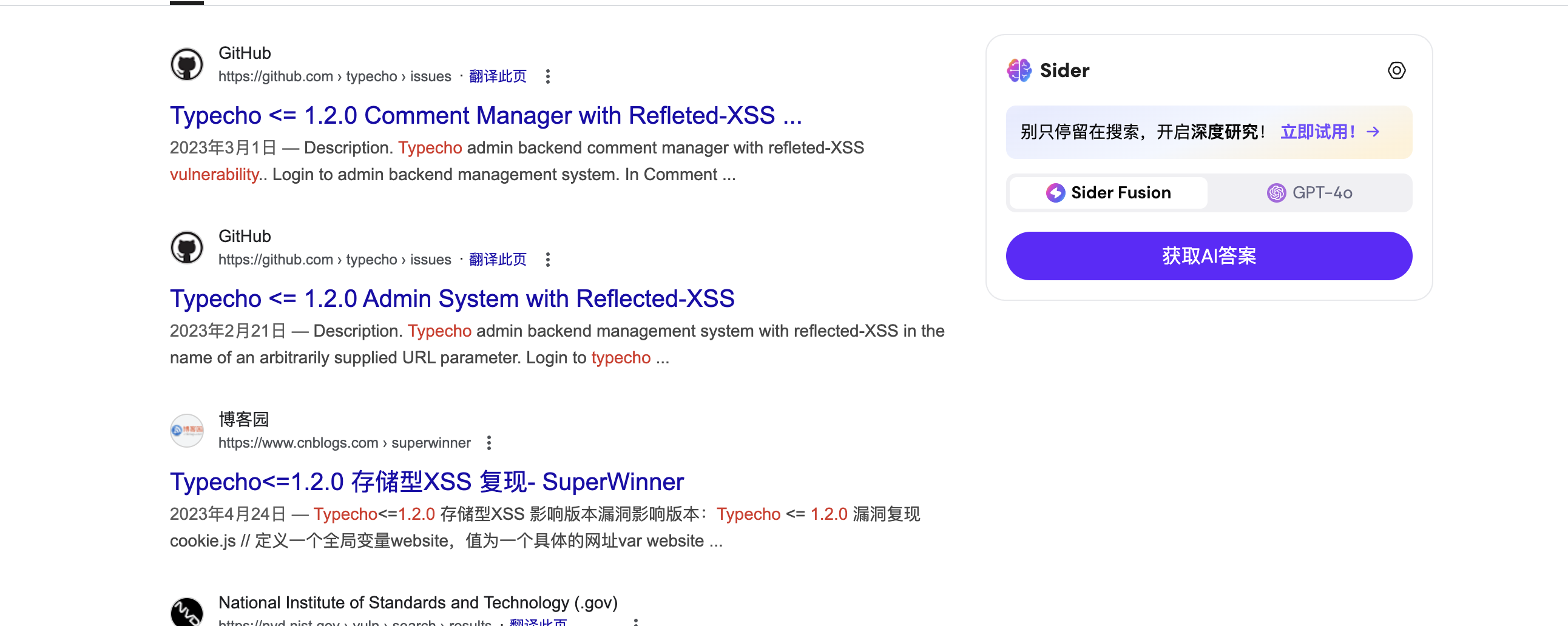Click the NIST site favicon
The image size is (1568, 626).
[187, 612]
